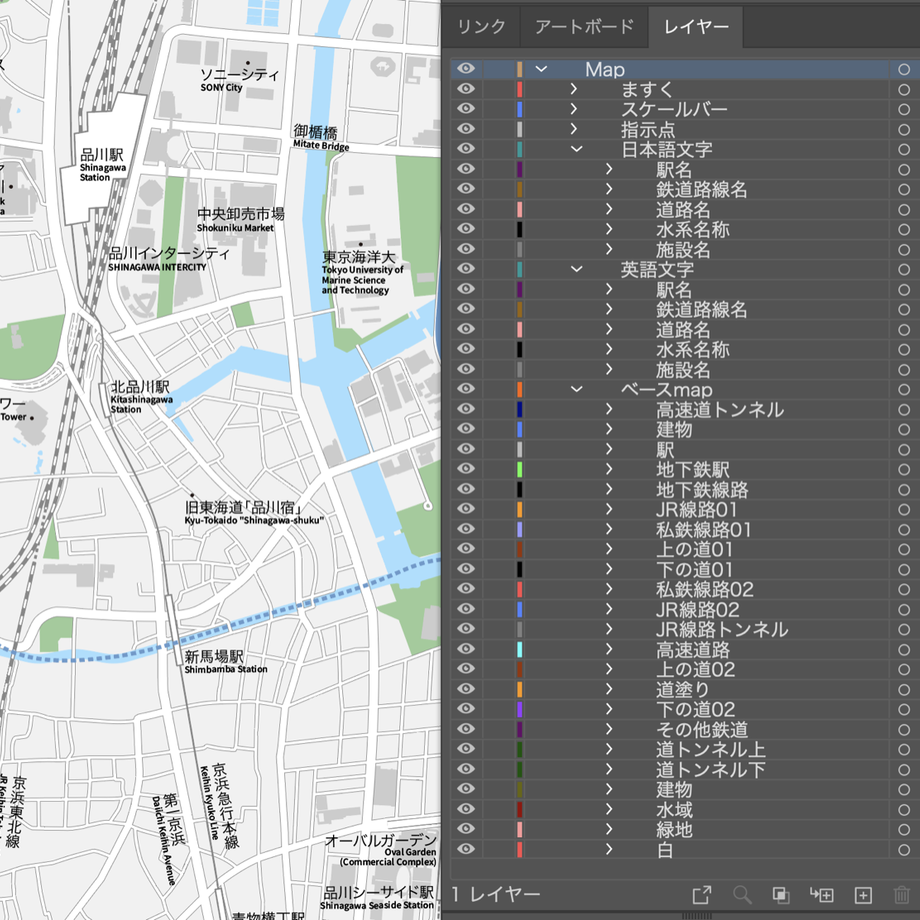Collapse the ベースmap group
This screenshot has height=920, width=920.
(x=577, y=390)
